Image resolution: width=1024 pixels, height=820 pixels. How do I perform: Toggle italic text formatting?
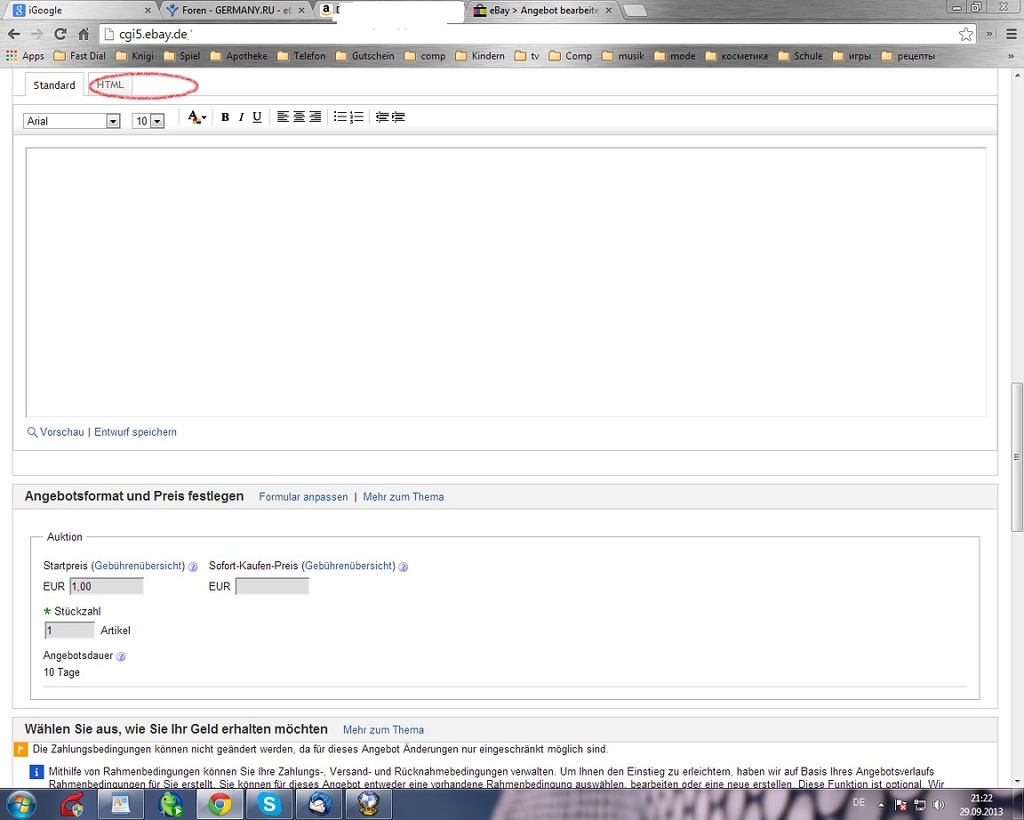[241, 117]
